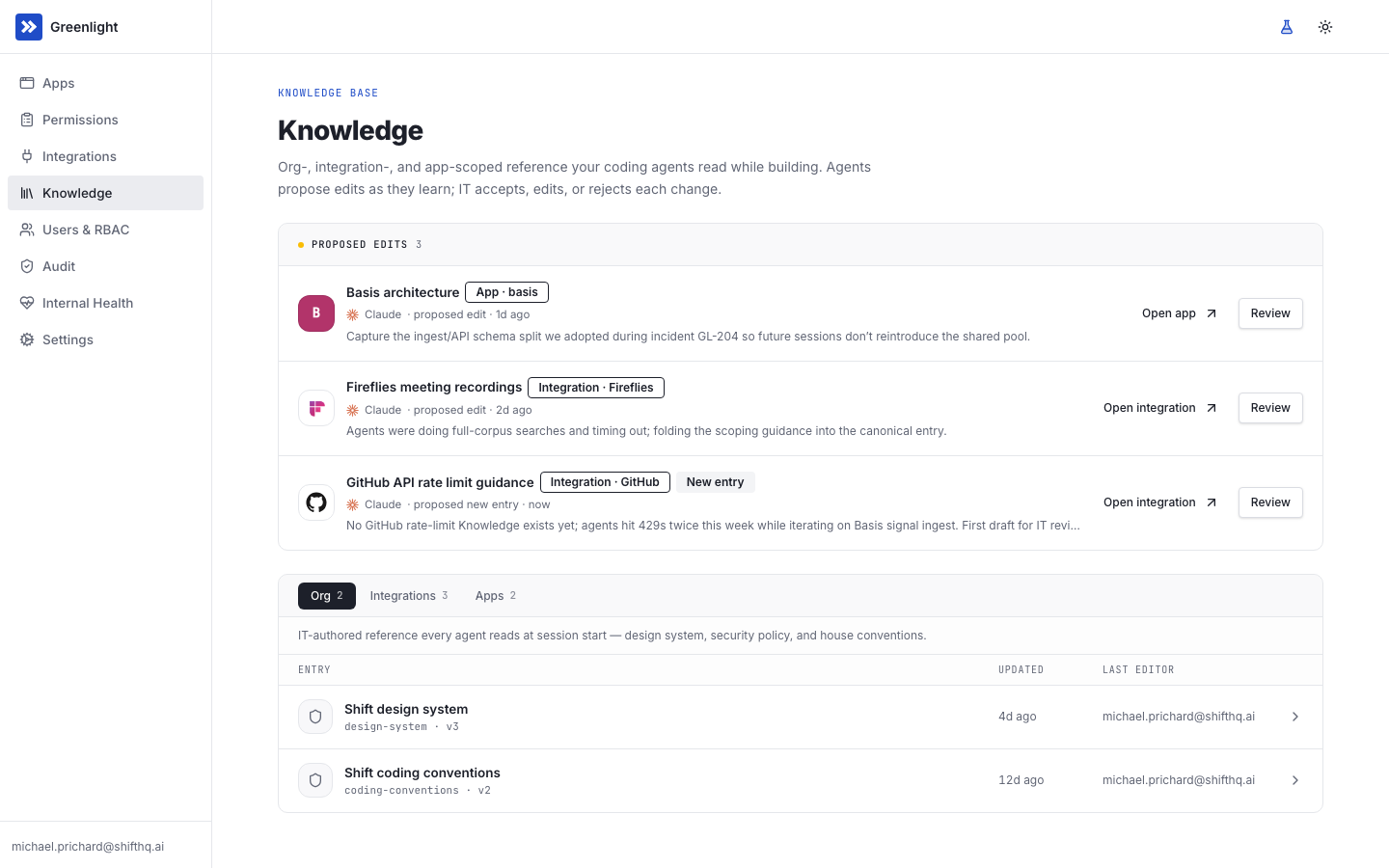Screen dimensions: 1389x868
Task: Click the Knowledge library icon
Action: [x=27, y=193]
